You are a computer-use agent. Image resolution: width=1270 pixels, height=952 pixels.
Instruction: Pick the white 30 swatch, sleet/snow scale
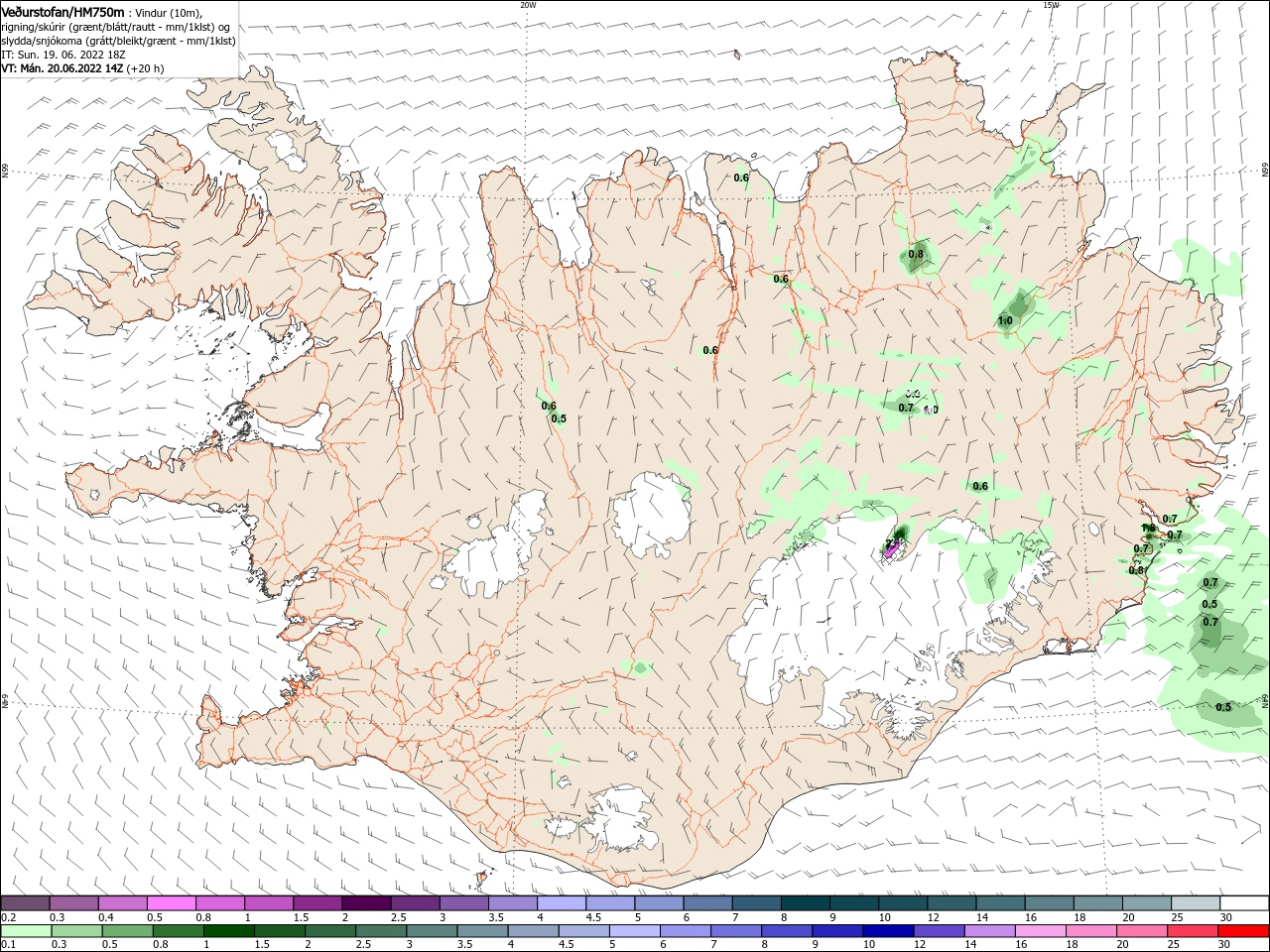[x=1244, y=903]
